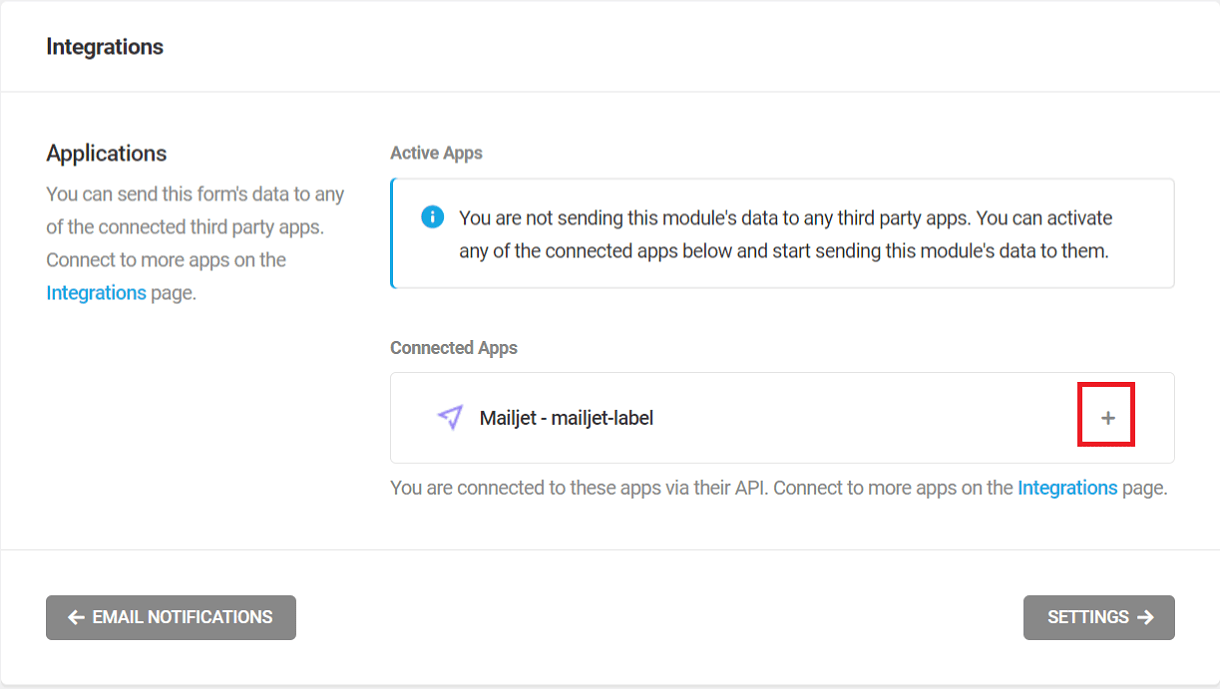Click the Applications section title
Viewport: 1220px width, 689px height.
tap(106, 153)
